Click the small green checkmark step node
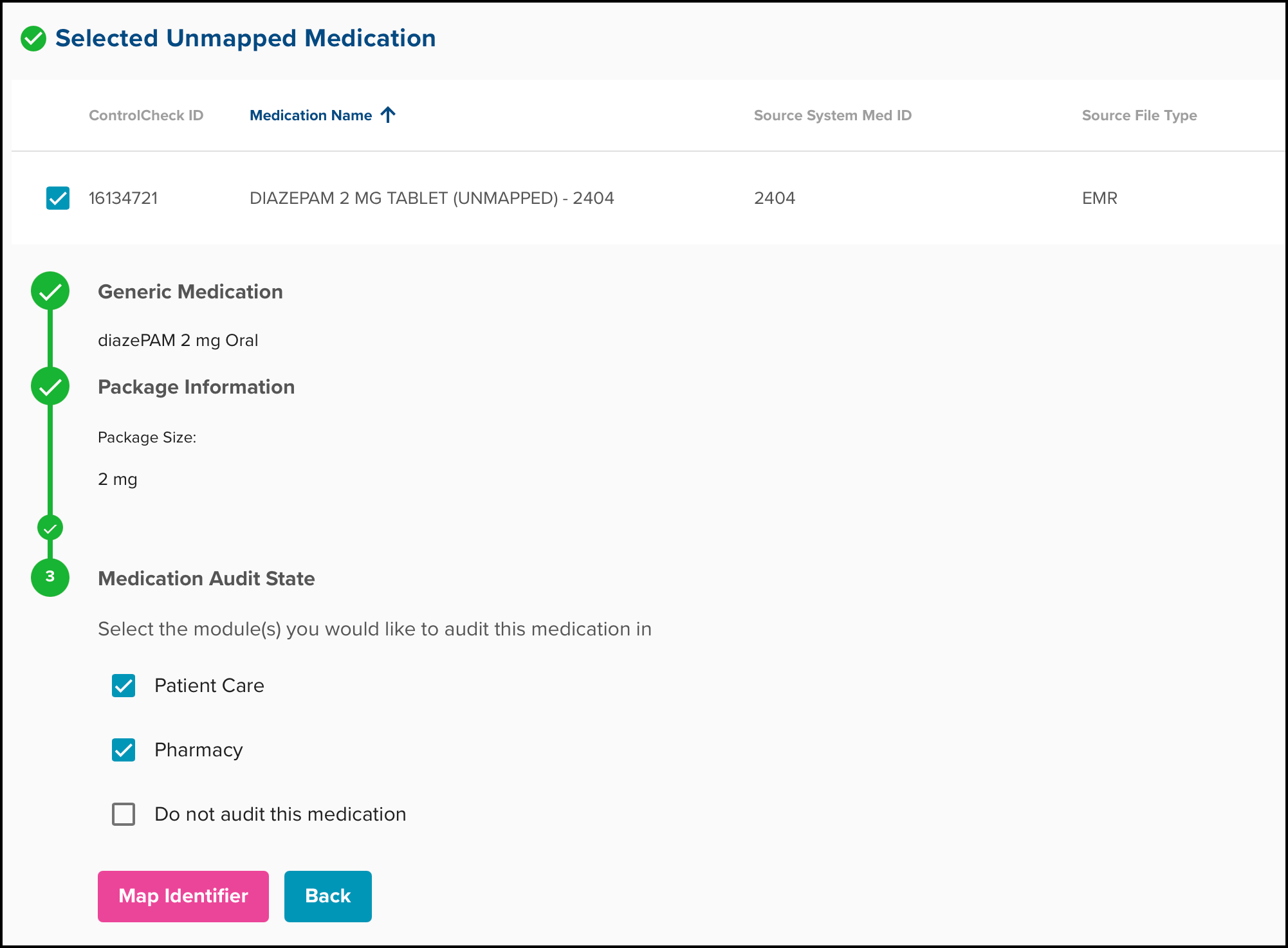This screenshot has height=948, width=1288. [x=50, y=528]
